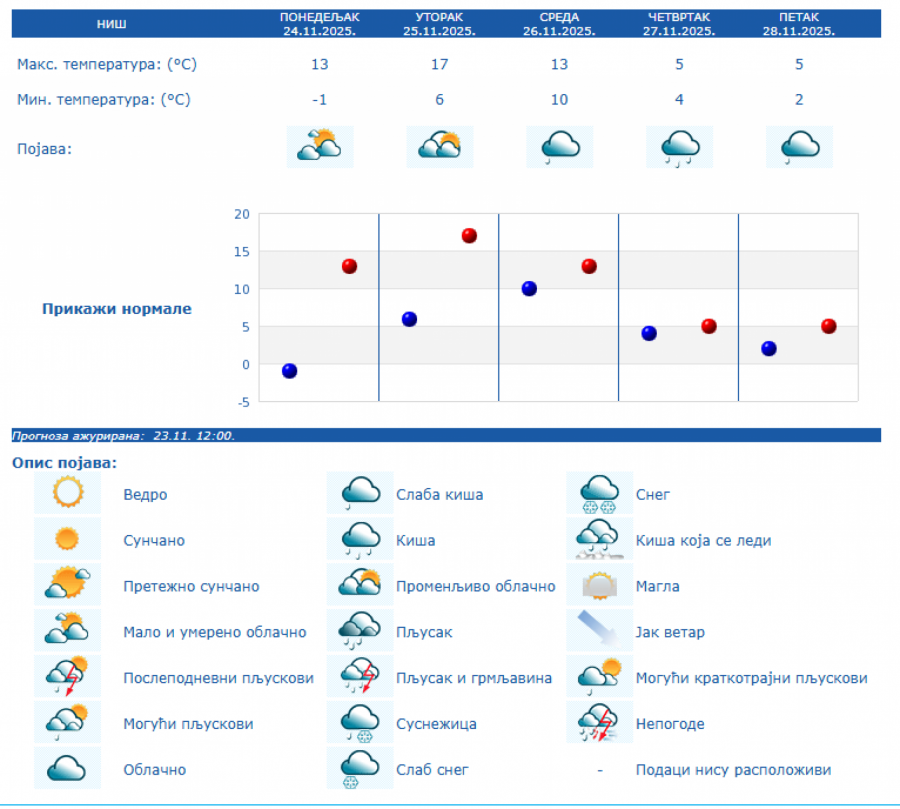Click the Облачно cloudy legend icon
The image size is (900, 809).
[67, 769]
